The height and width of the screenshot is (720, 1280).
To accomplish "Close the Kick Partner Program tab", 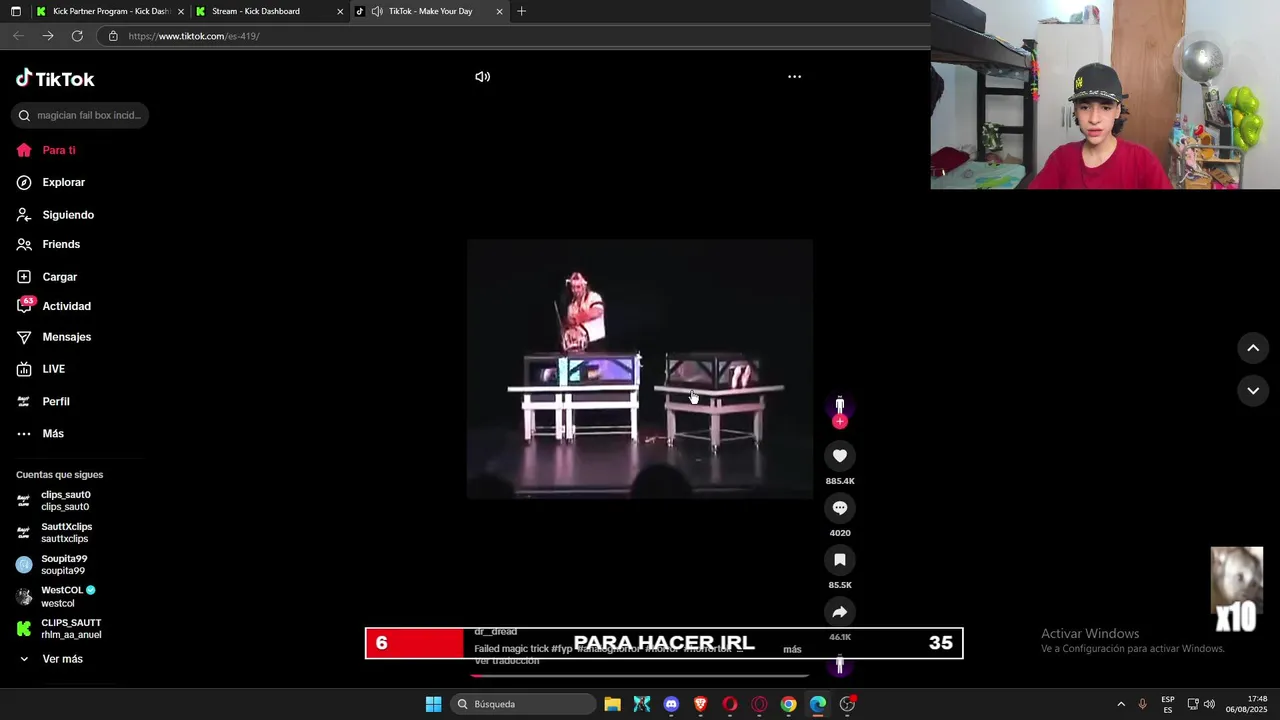I will (181, 11).
